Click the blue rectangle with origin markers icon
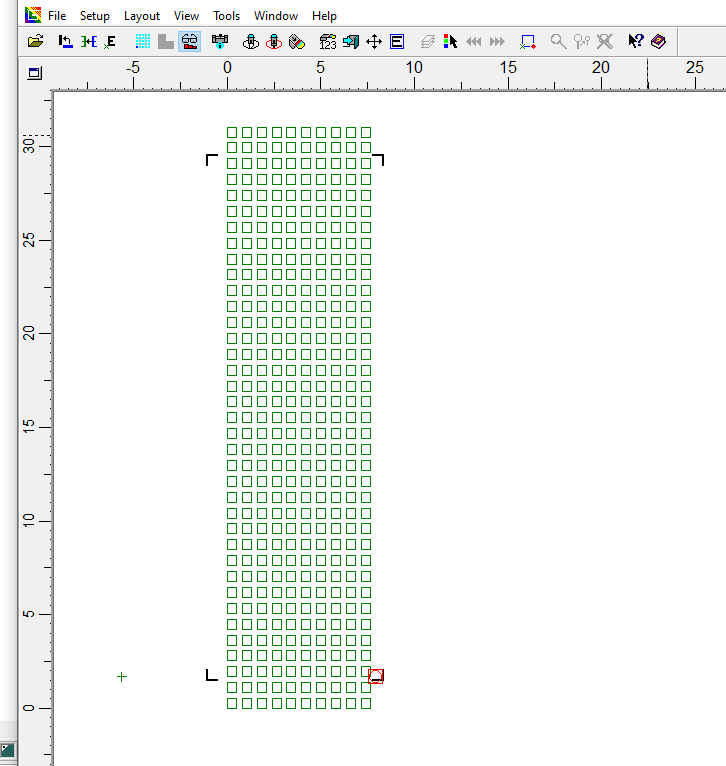Screen dimensions: 726x766 click(x=528, y=42)
